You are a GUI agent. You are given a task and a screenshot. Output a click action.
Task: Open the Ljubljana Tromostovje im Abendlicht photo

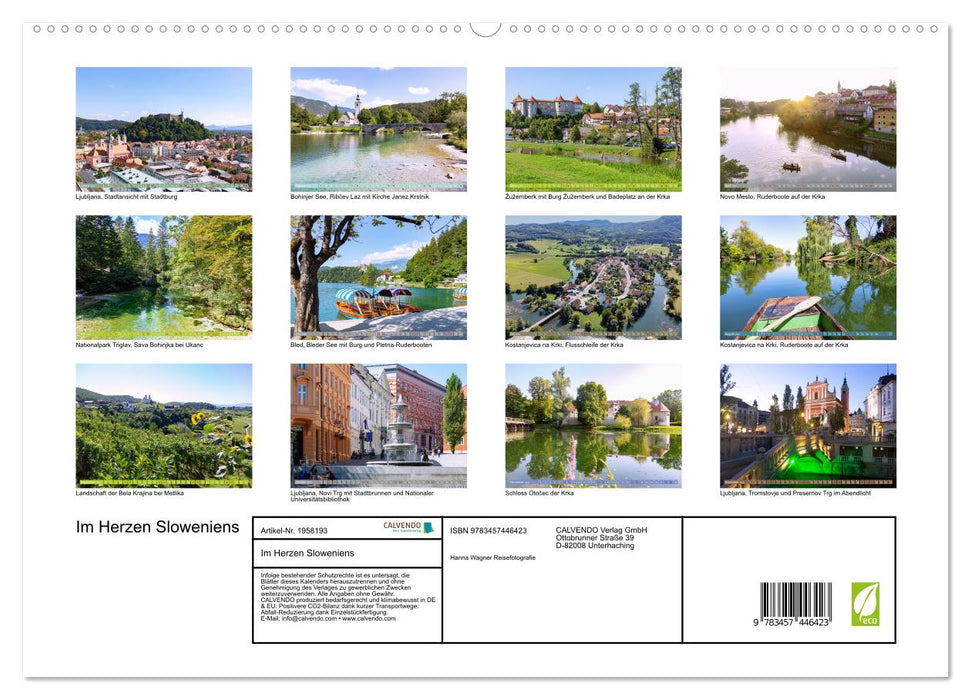click(x=807, y=424)
